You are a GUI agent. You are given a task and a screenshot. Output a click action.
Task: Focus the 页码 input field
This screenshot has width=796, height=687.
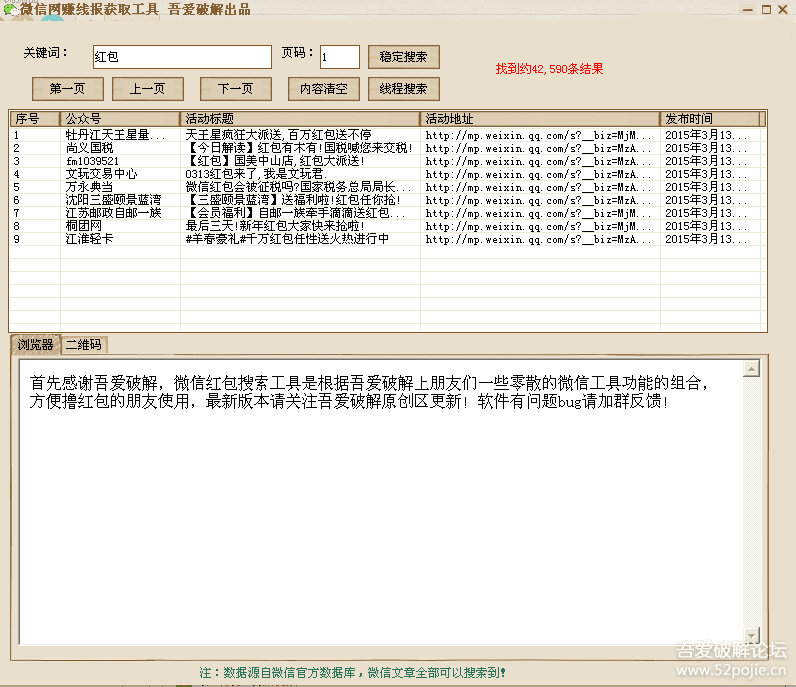click(x=340, y=57)
